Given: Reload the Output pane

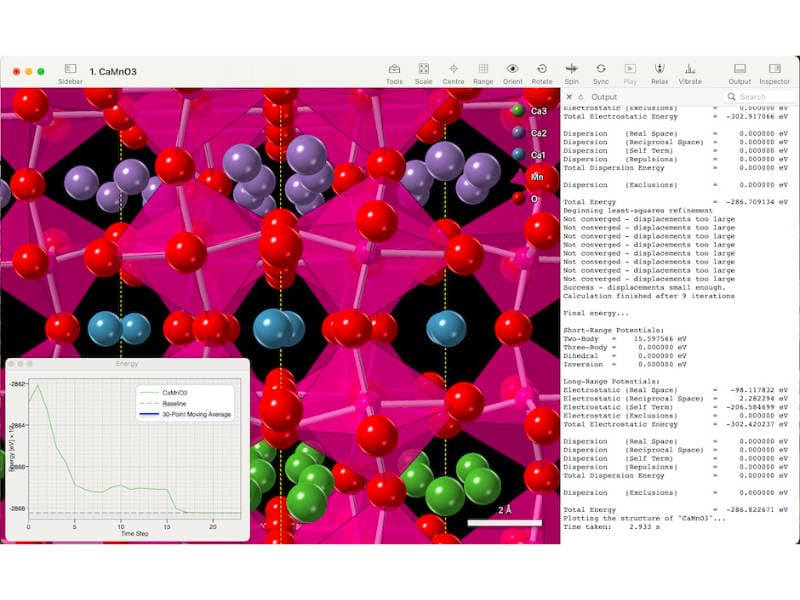Looking at the screenshot, I should coord(581,96).
